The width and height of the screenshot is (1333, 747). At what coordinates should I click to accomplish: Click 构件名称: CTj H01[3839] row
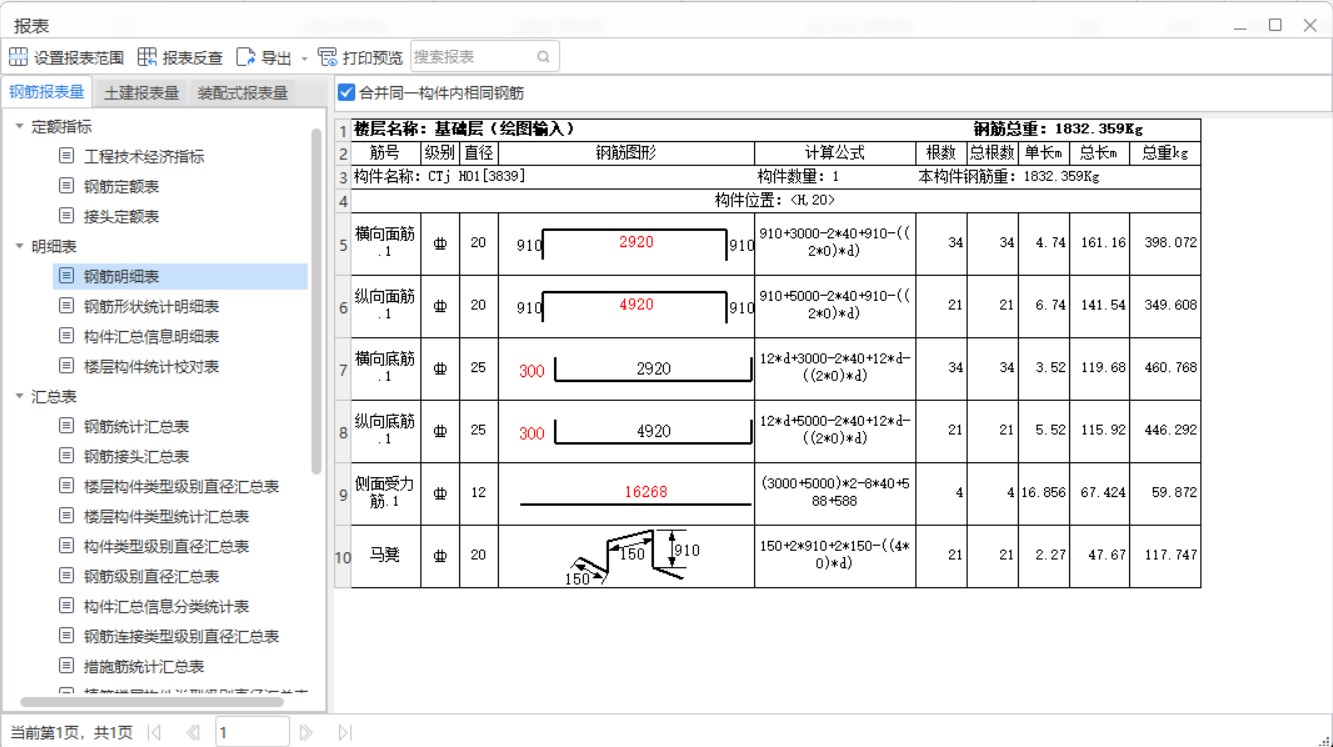pyautogui.click(x=776, y=177)
